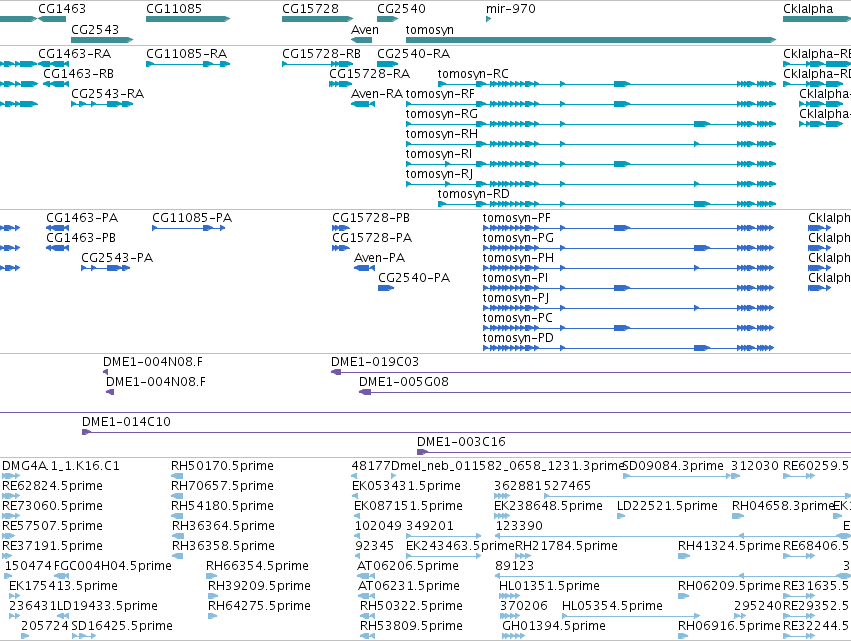Click the CG1463 gene label
Screen dimensions: 851x641
coord(61,9)
